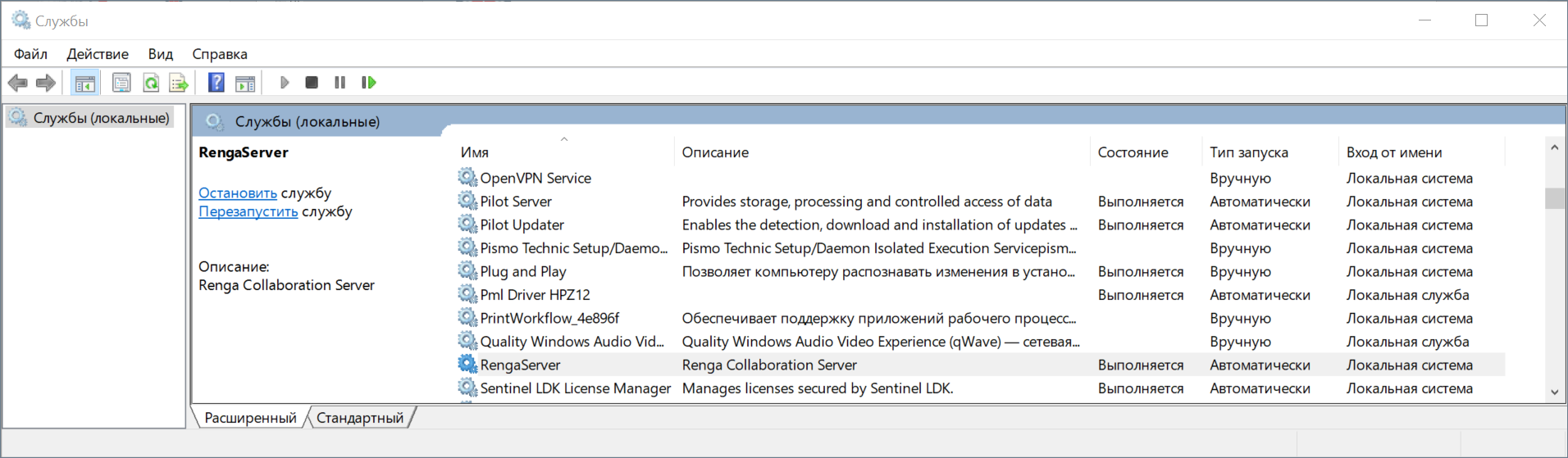Open the Справка menu

click(x=220, y=54)
